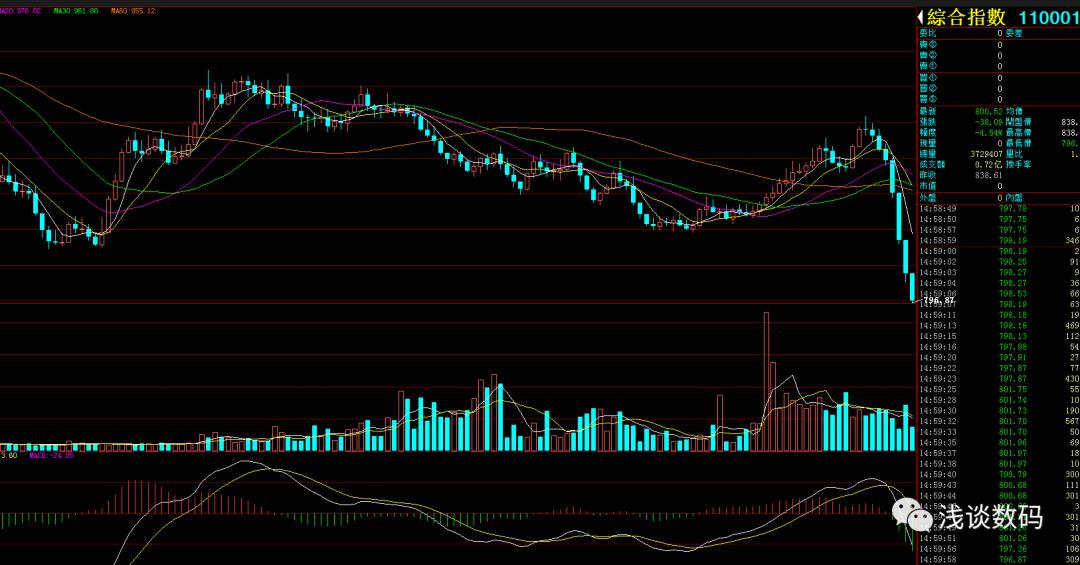Click the back arrow beside 综合指数
The width and height of the screenshot is (1080, 565).
pyautogui.click(x=921, y=17)
